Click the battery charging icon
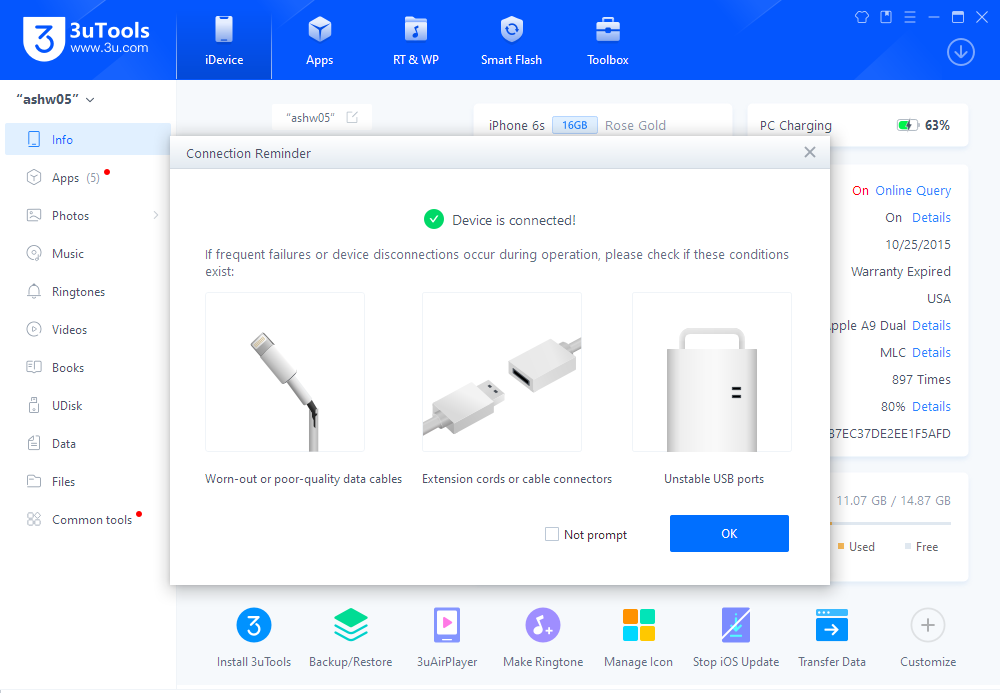Image resolution: width=1000 pixels, height=693 pixels. point(908,125)
